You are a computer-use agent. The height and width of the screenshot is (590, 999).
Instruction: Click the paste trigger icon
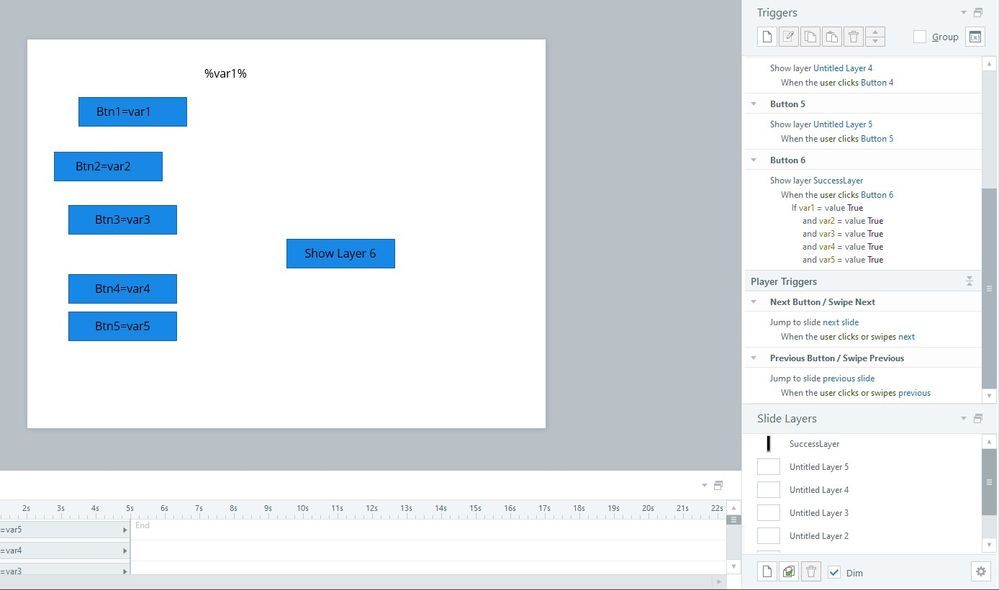click(832, 37)
